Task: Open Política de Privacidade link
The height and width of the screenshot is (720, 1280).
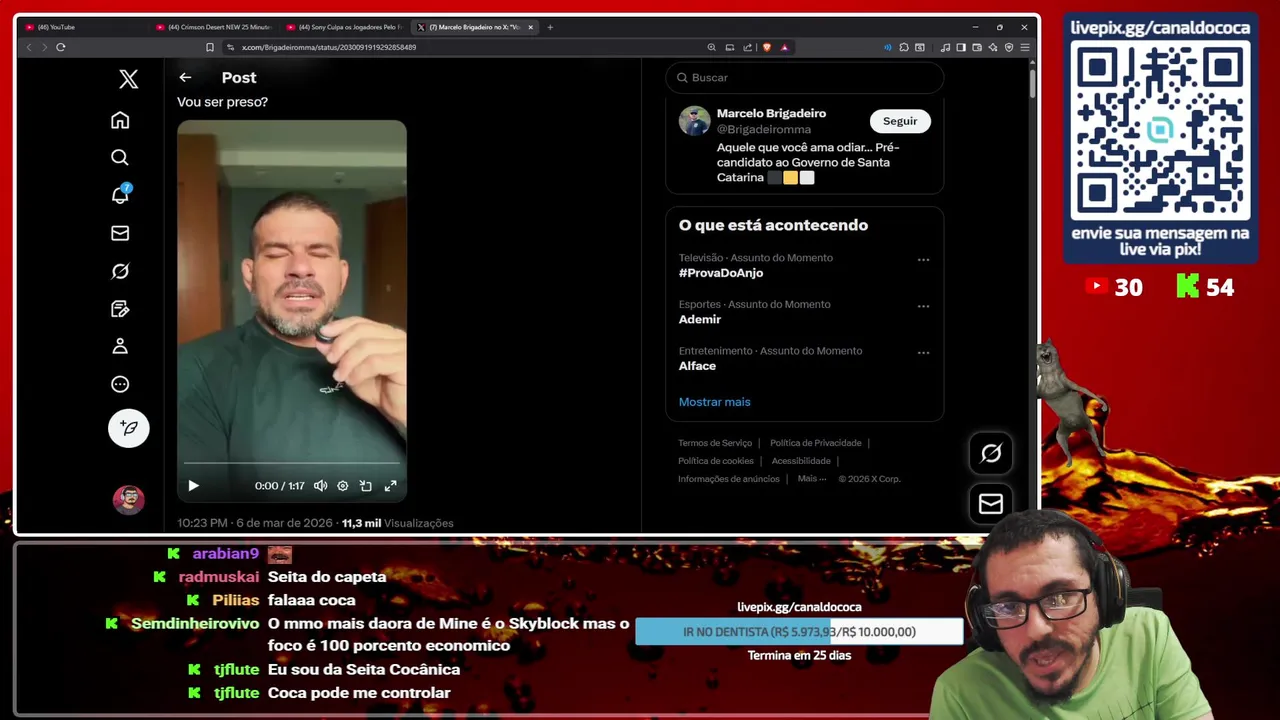Action: coord(815,443)
